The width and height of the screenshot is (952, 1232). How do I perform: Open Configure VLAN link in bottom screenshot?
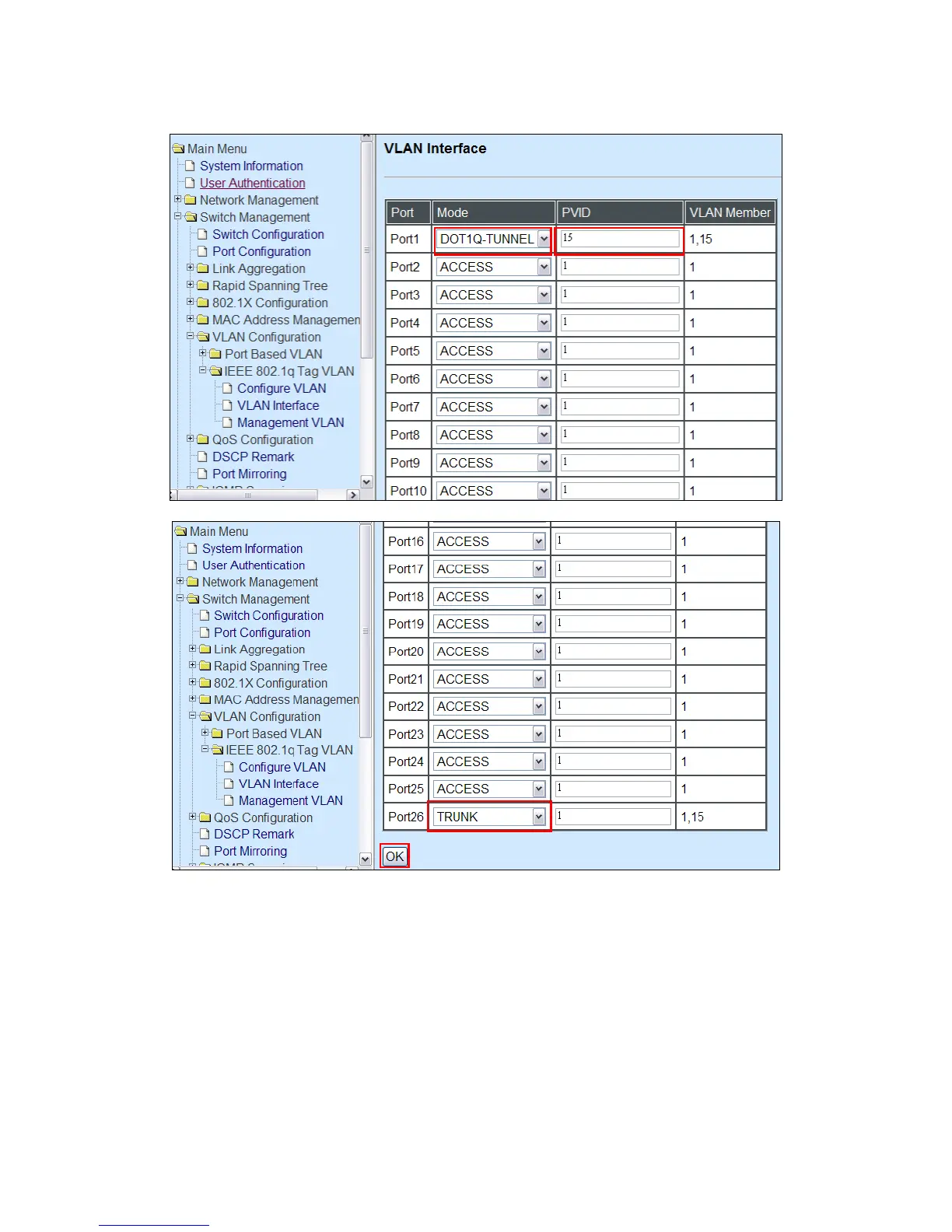tap(282, 767)
